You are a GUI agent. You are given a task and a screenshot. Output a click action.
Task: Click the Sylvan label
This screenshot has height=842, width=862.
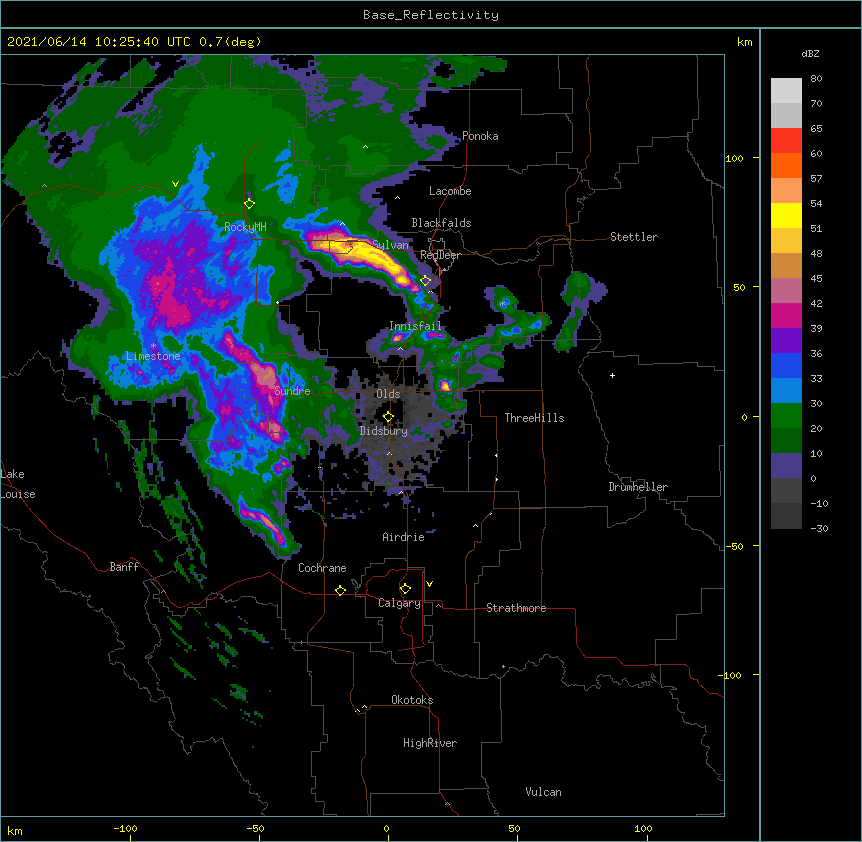[x=391, y=245]
